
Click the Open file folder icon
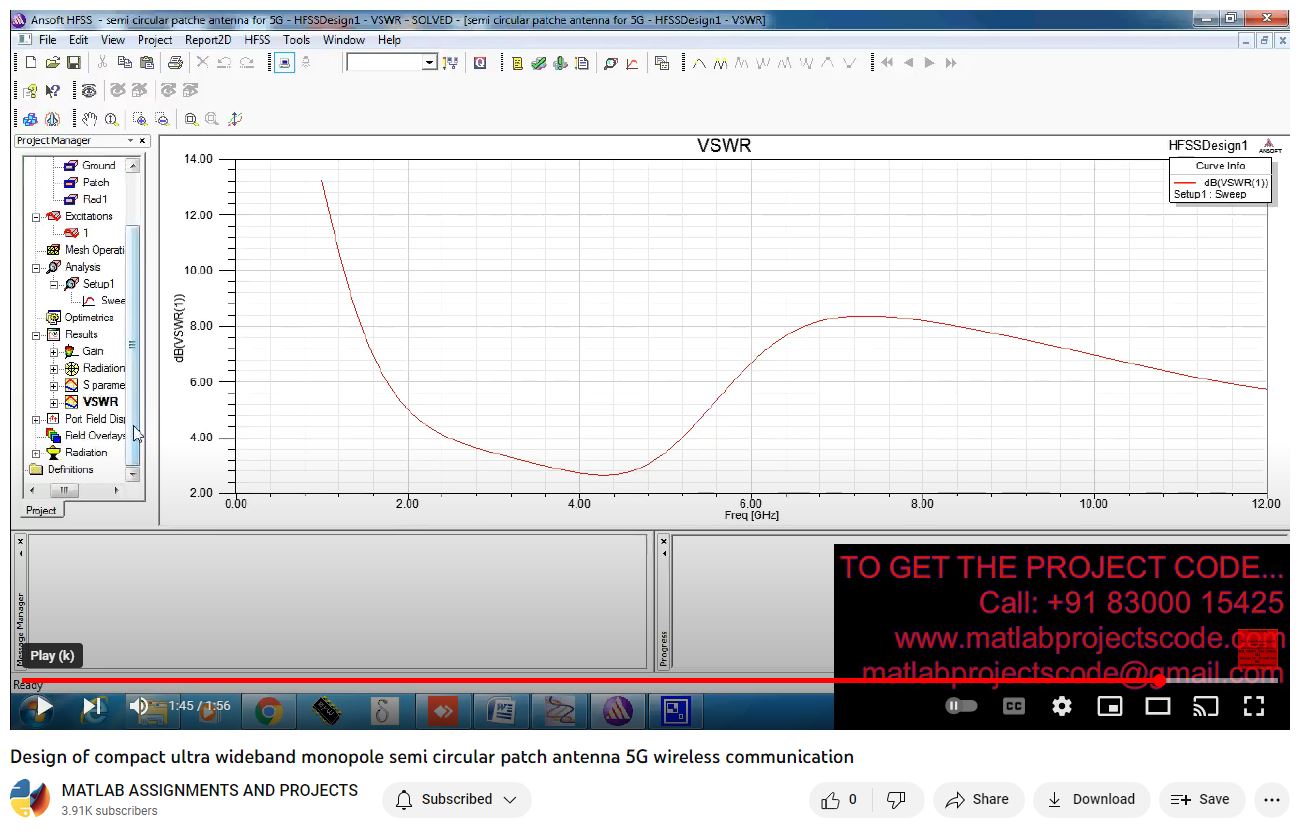(52, 63)
